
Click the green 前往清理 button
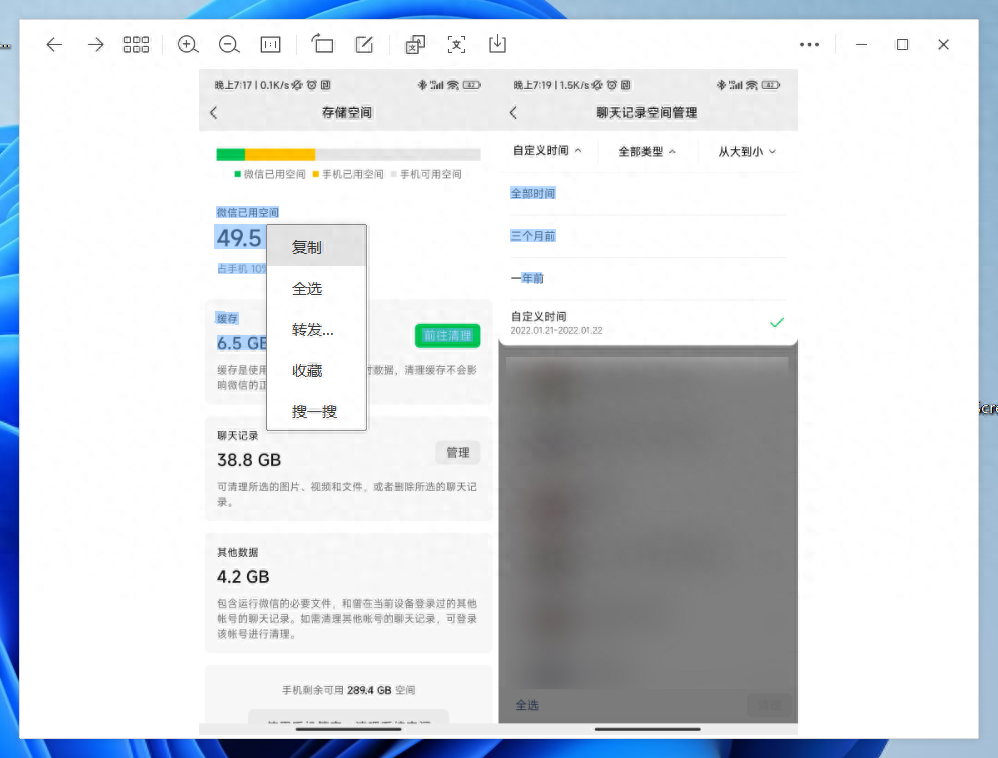pyautogui.click(x=447, y=336)
